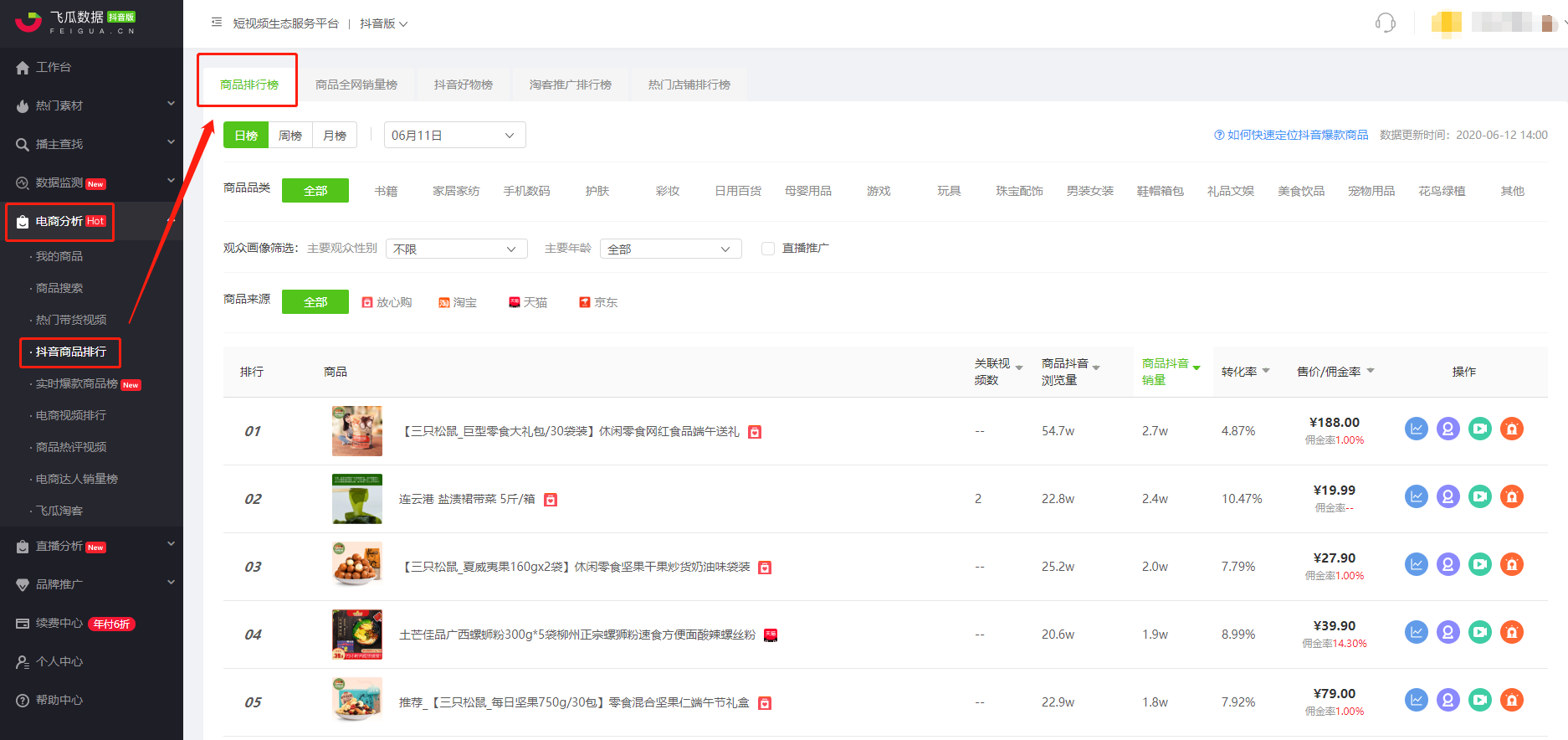This screenshot has height=740, width=1568.
Task: Filter category by 手机数码
Action: 527,191
